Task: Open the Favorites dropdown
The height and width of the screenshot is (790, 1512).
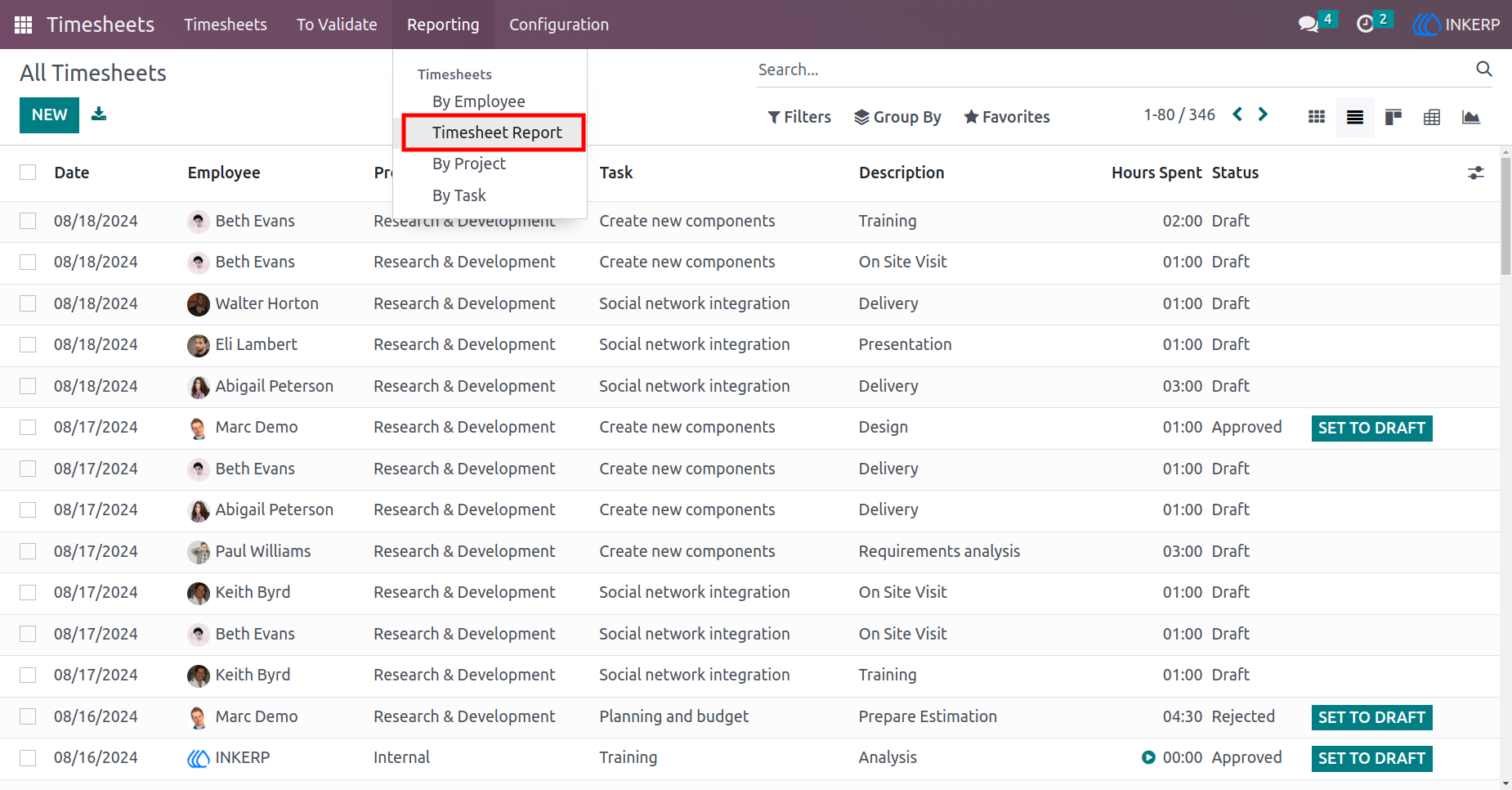Action: (x=1007, y=117)
